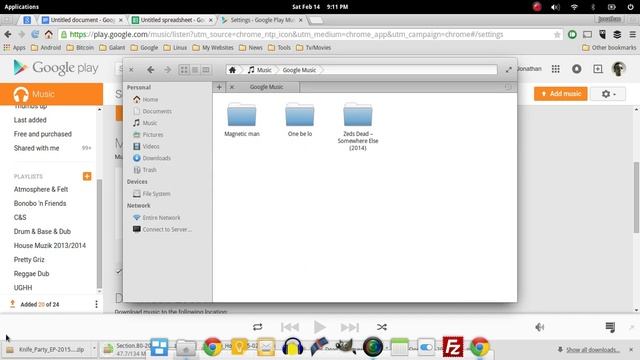Image resolution: width=640 pixels, height=360 pixels.
Task: Open the House Muzik 2013/2014 playlist
Action: 50,245
